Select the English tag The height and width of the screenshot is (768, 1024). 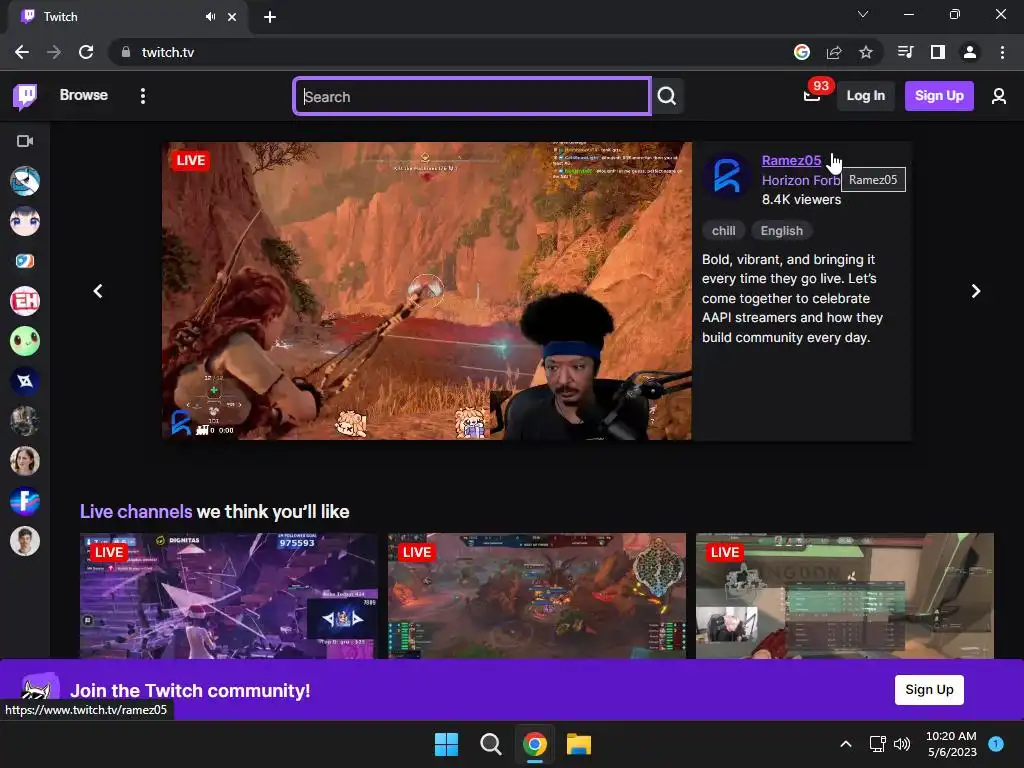[x=781, y=231]
